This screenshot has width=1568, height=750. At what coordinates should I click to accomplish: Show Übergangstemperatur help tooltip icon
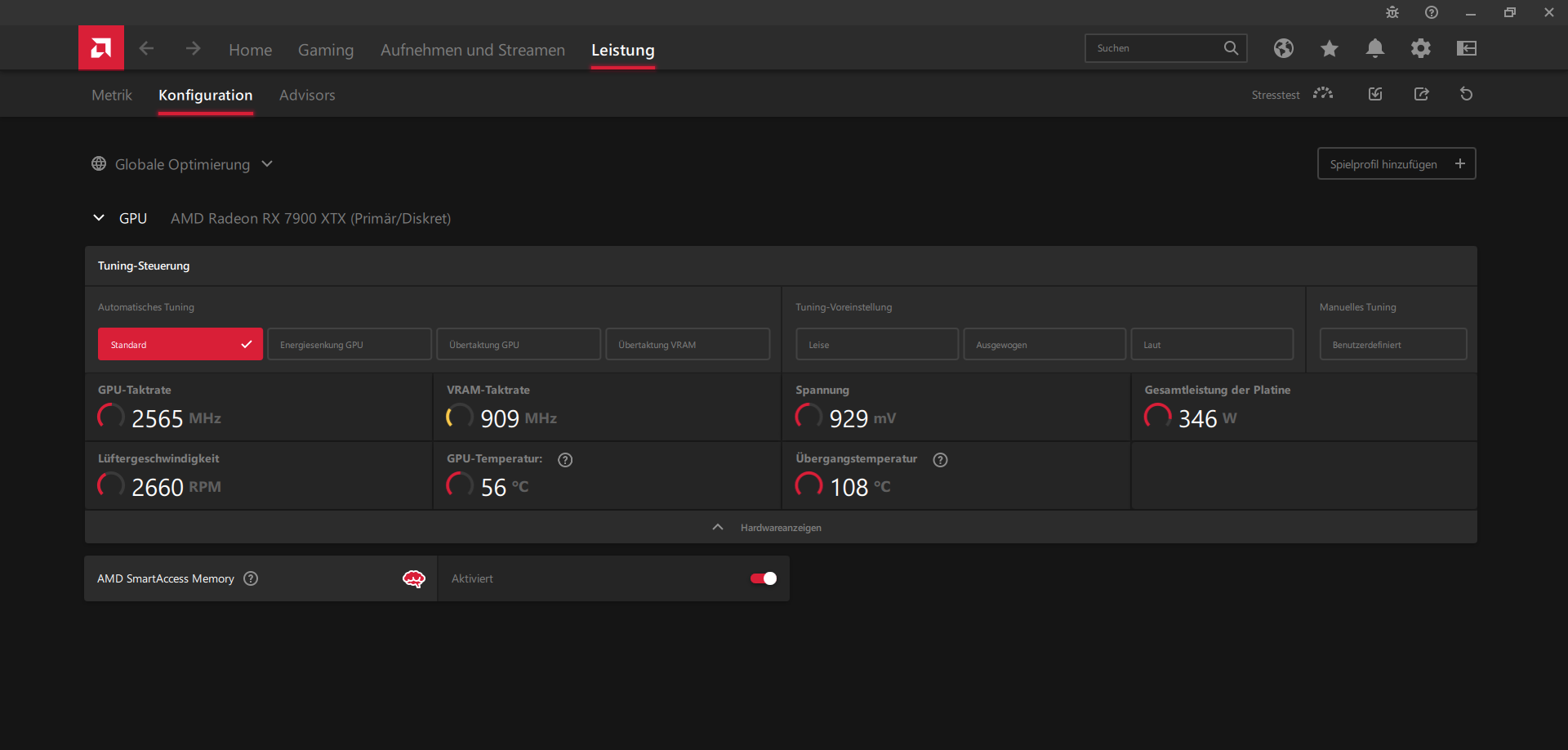941,460
